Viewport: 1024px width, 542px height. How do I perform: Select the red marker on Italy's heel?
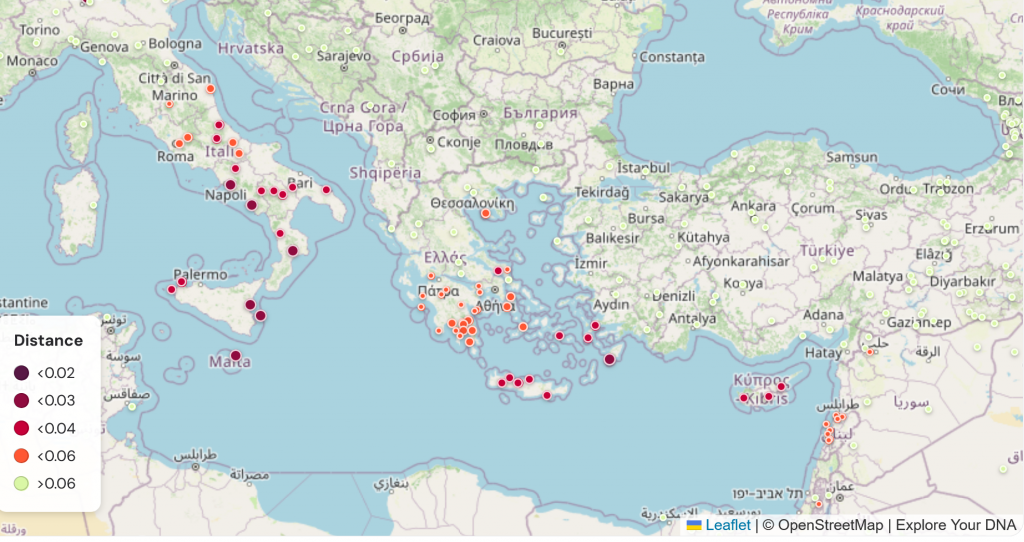pos(327,190)
